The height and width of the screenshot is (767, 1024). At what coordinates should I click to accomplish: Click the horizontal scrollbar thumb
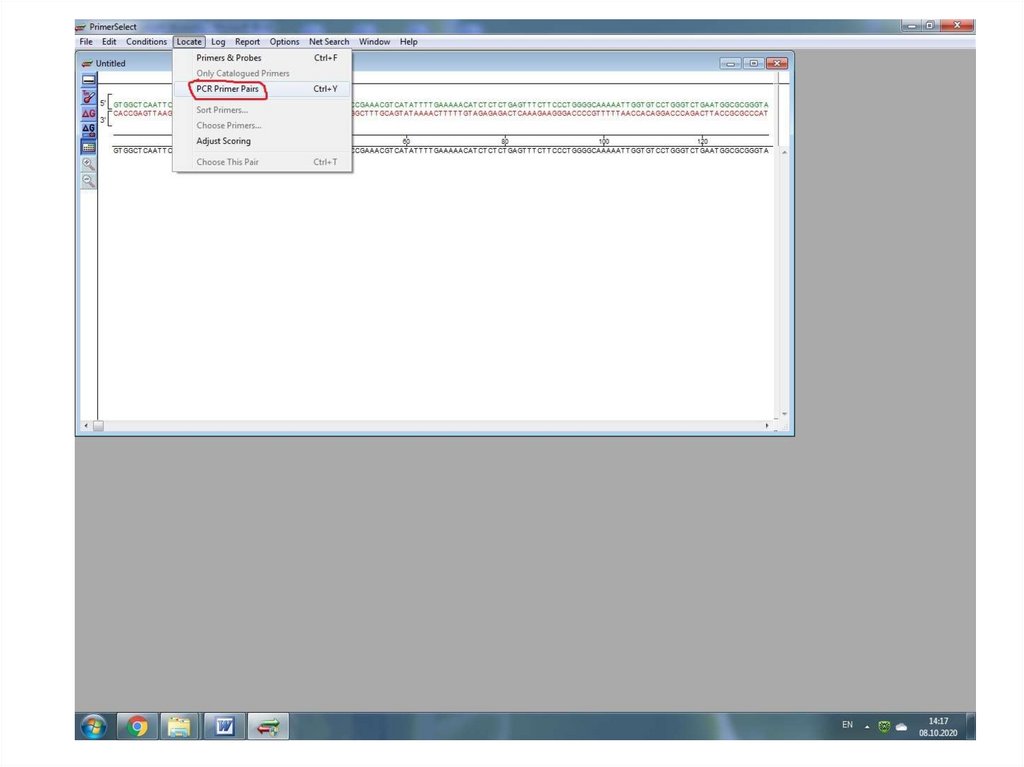(98, 425)
